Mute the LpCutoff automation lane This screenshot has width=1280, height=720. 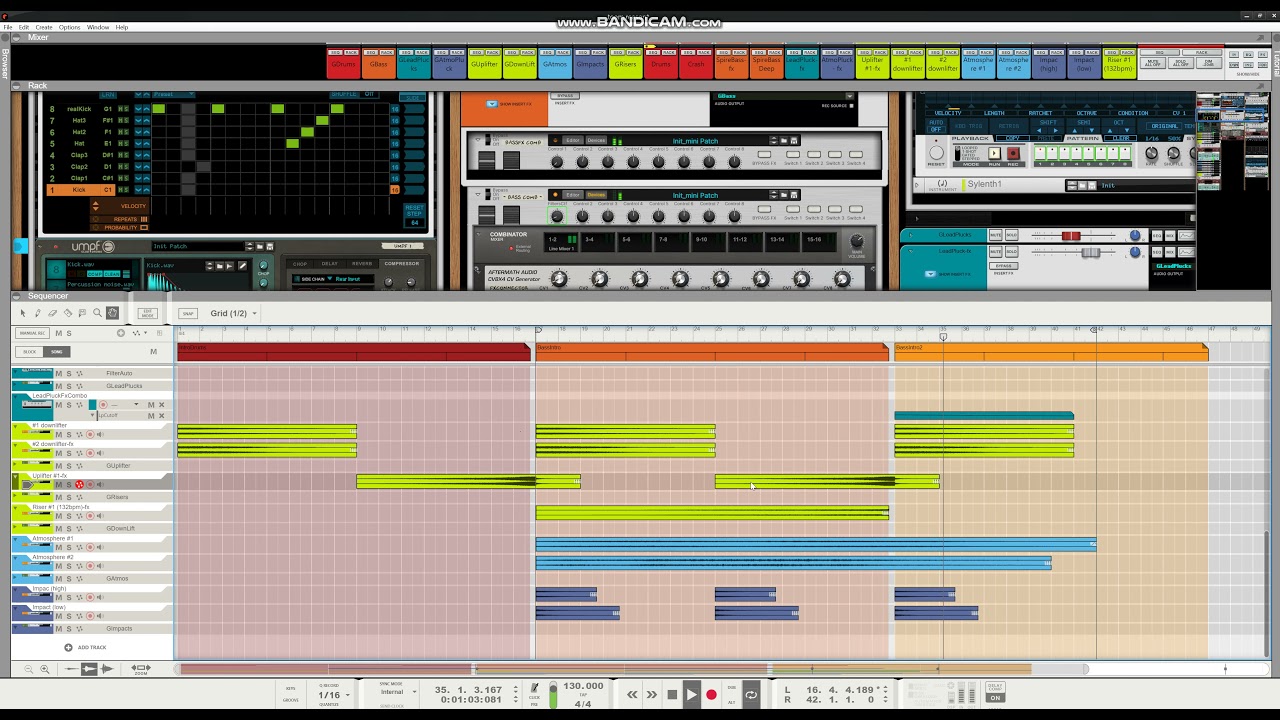point(151,415)
